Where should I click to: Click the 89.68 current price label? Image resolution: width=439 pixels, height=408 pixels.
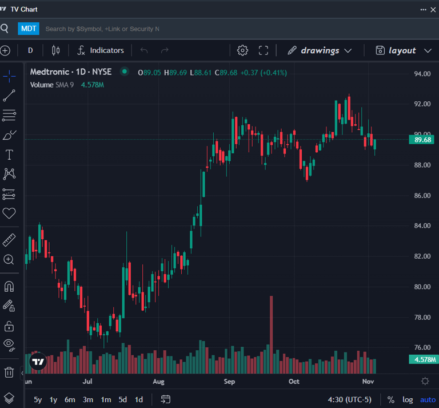(x=422, y=140)
